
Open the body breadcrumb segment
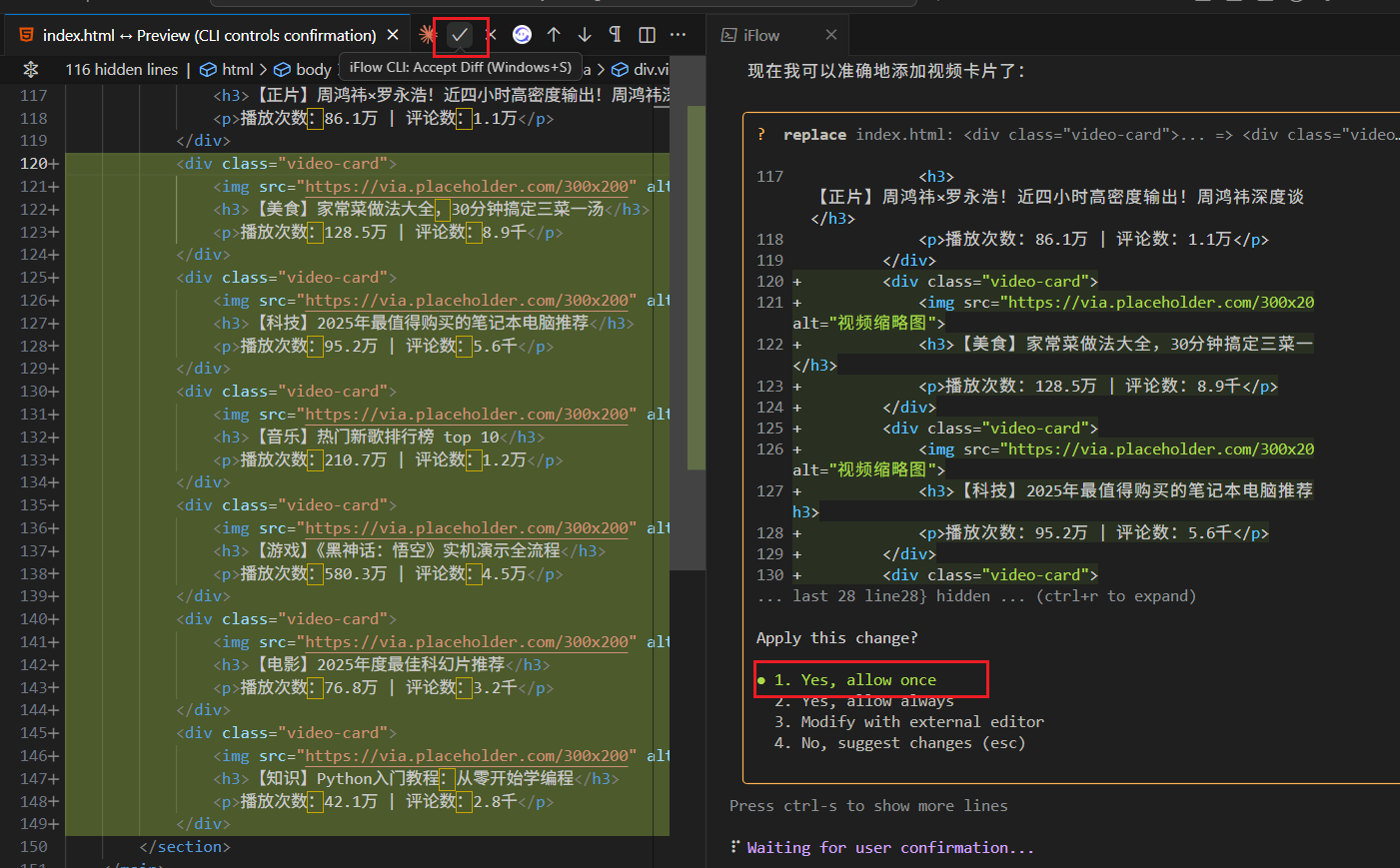click(x=313, y=69)
